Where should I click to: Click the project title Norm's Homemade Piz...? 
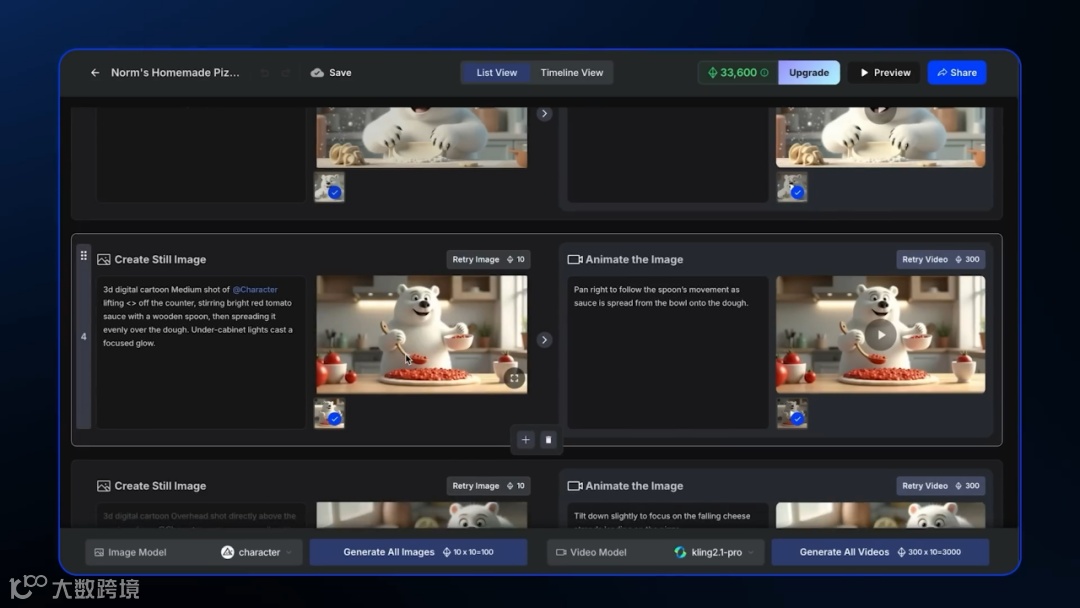tap(175, 72)
